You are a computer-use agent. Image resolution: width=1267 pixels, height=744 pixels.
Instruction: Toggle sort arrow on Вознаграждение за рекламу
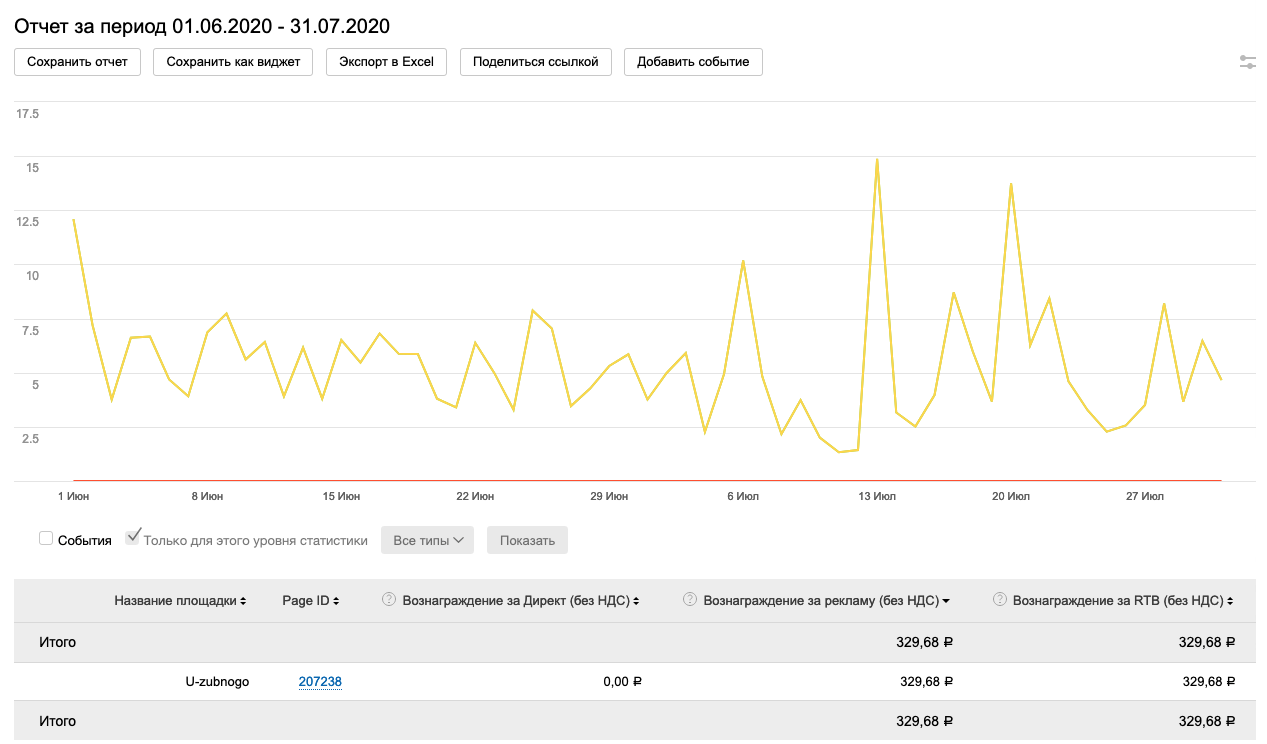click(945, 601)
